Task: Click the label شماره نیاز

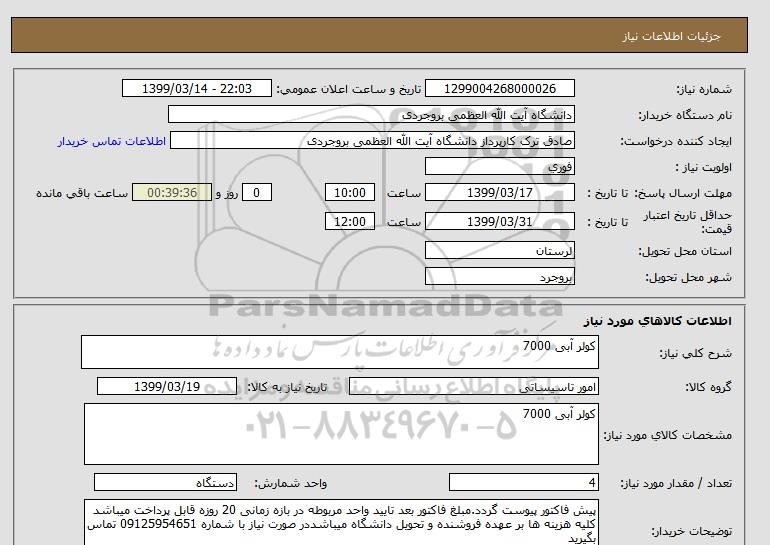Action: 704,89
